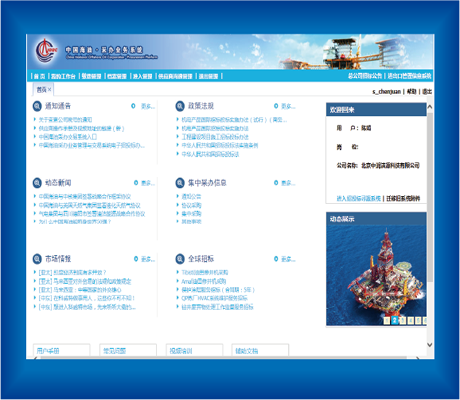Open the first notice link under 通知通告

(65, 120)
